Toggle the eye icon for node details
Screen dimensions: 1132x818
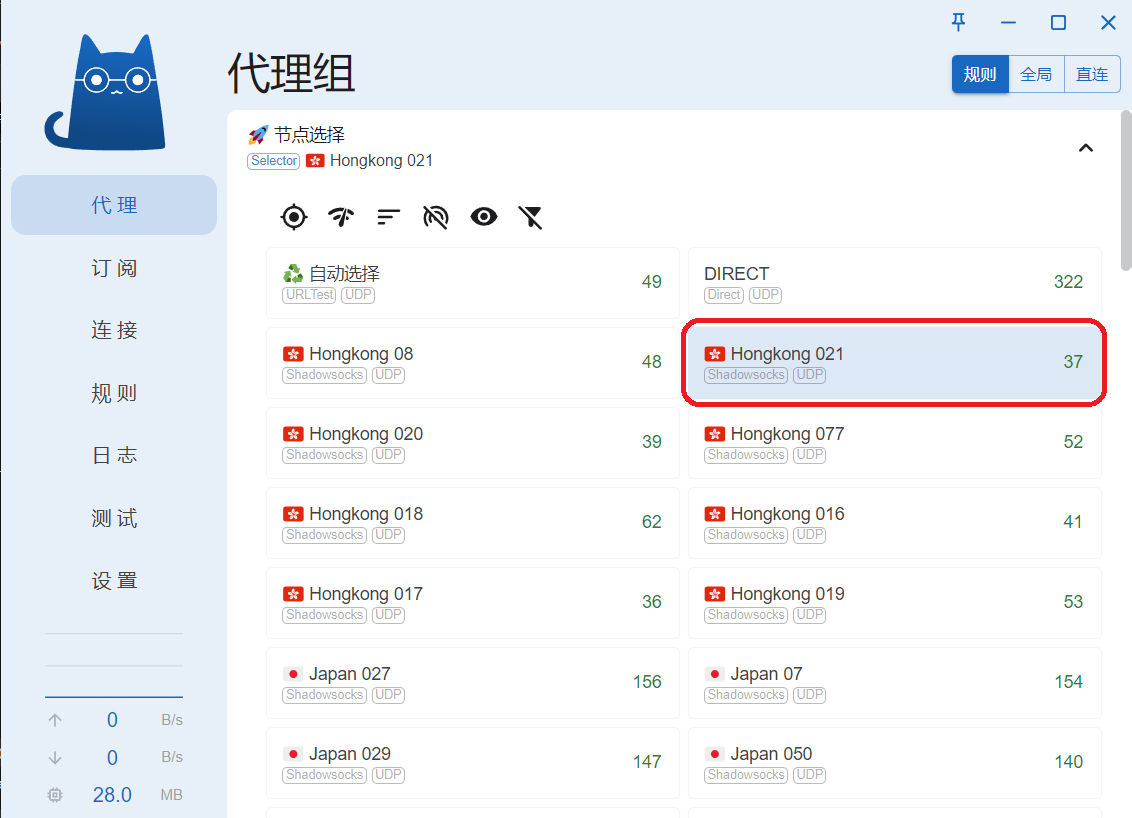484,216
